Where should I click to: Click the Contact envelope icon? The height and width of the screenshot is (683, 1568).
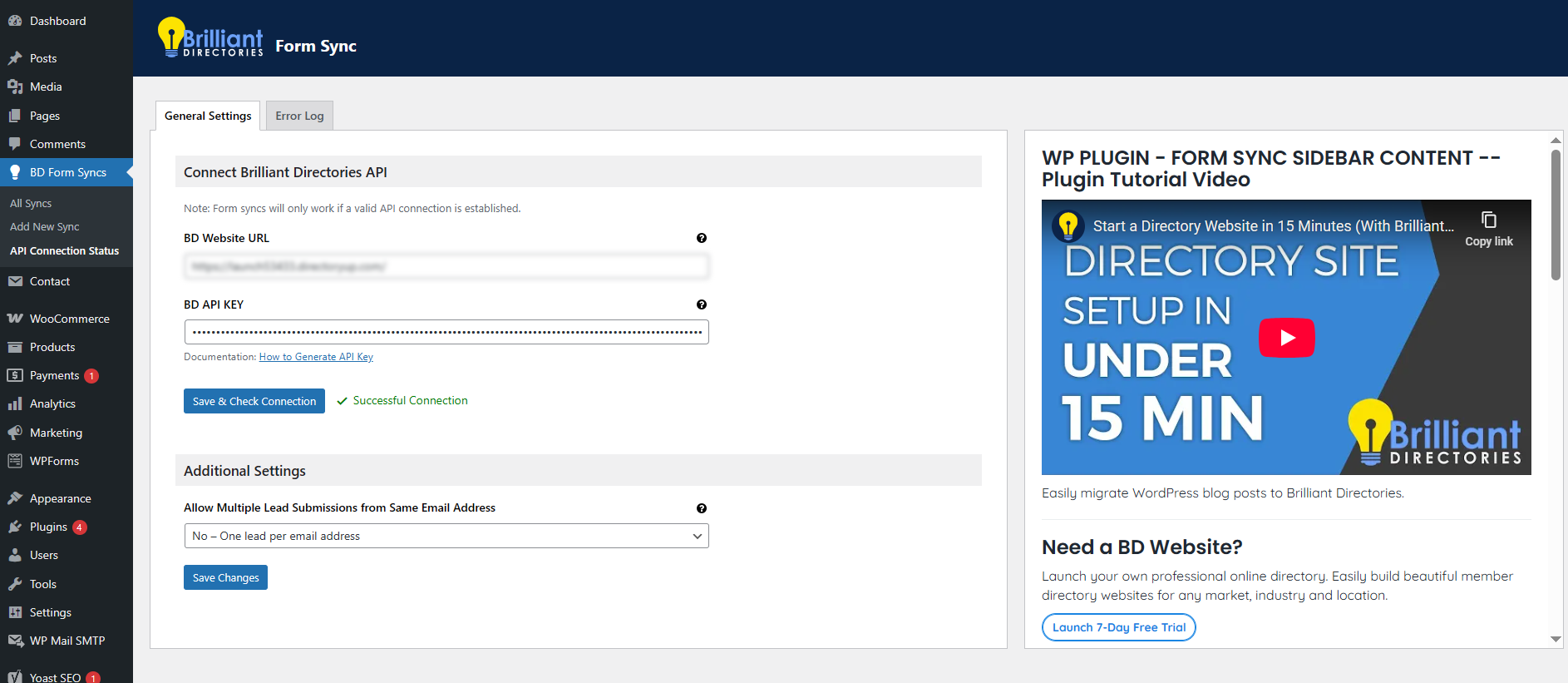coord(15,281)
